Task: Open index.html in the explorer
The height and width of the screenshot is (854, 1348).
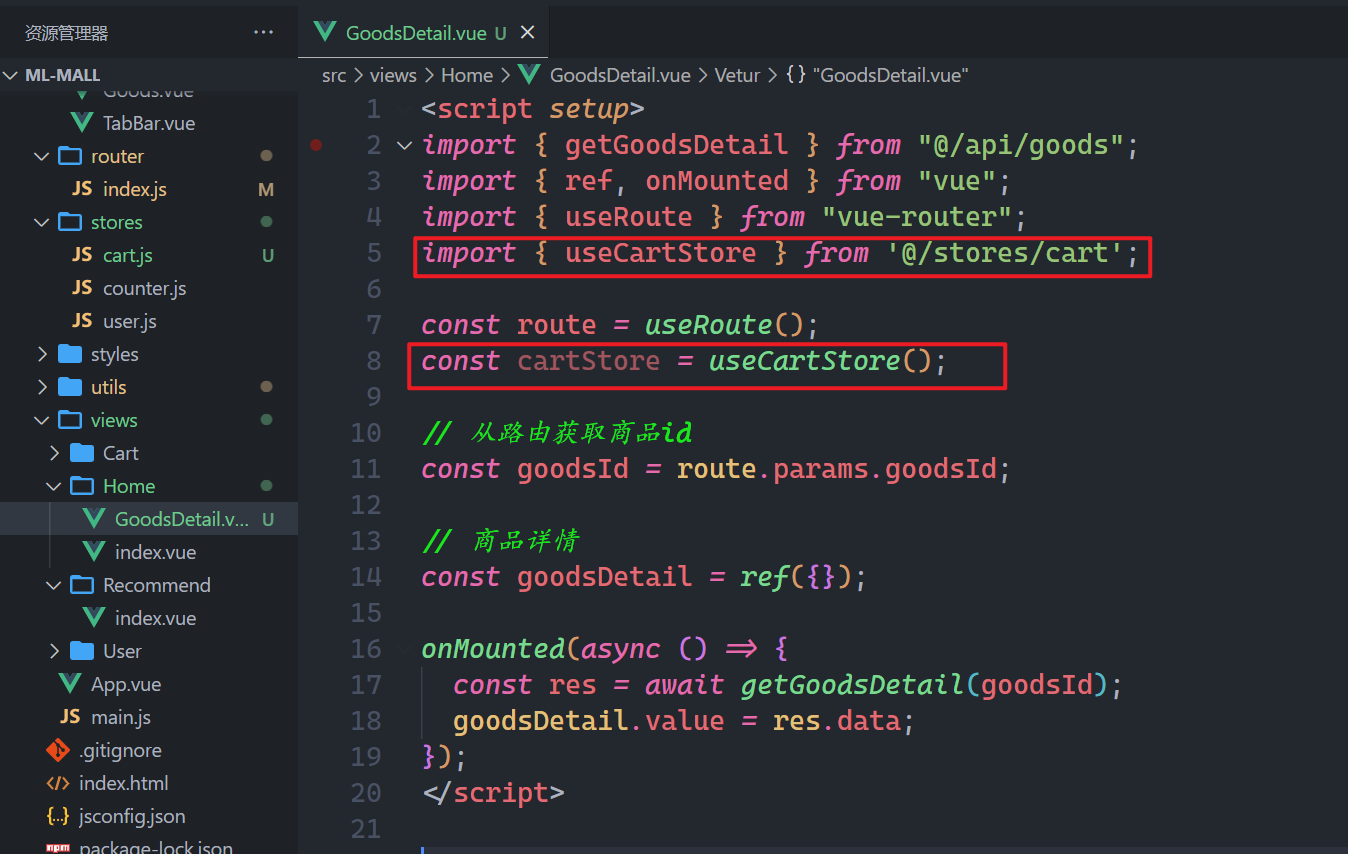Action: (x=124, y=783)
